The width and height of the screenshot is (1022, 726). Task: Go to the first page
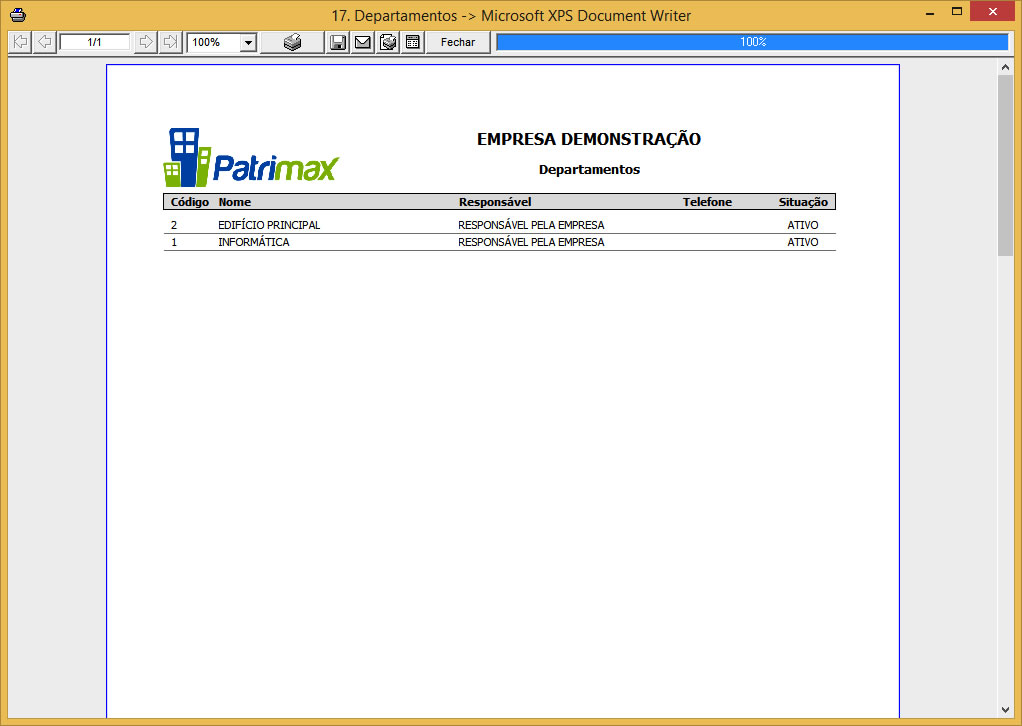(20, 42)
